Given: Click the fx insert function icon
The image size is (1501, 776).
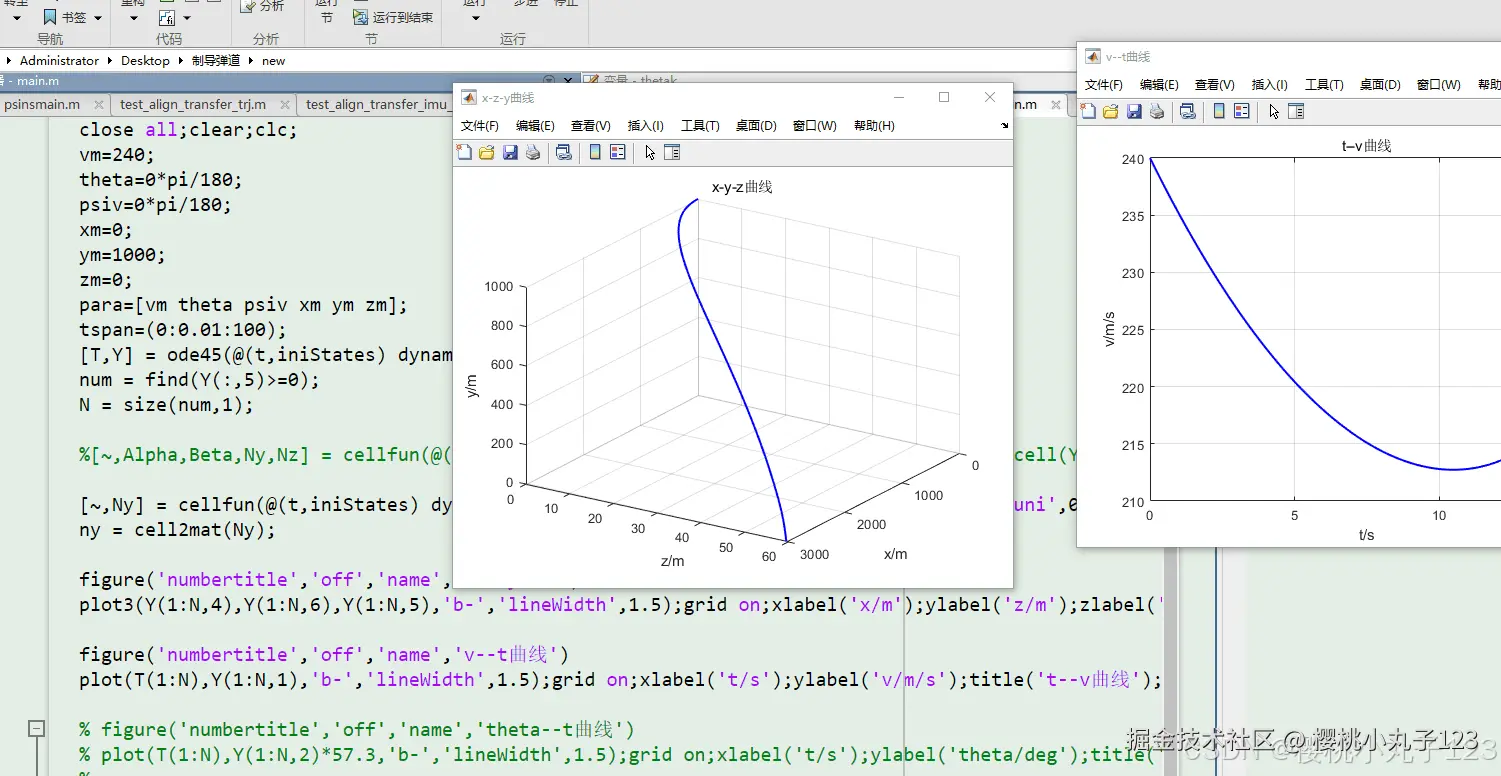Looking at the screenshot, I should coord(167,17).
